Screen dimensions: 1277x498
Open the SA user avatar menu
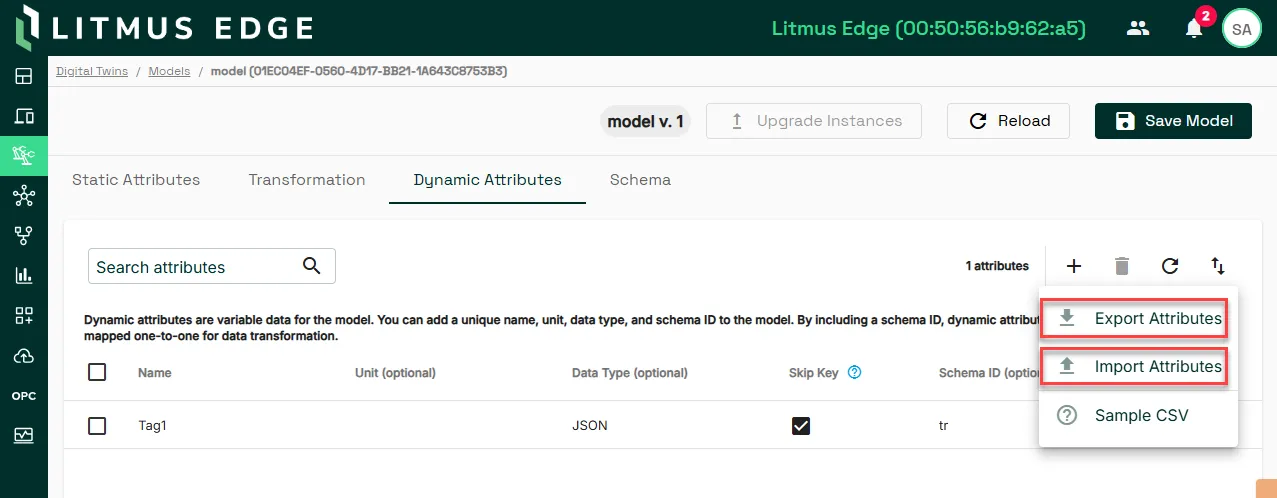[x=1241, y=28]
